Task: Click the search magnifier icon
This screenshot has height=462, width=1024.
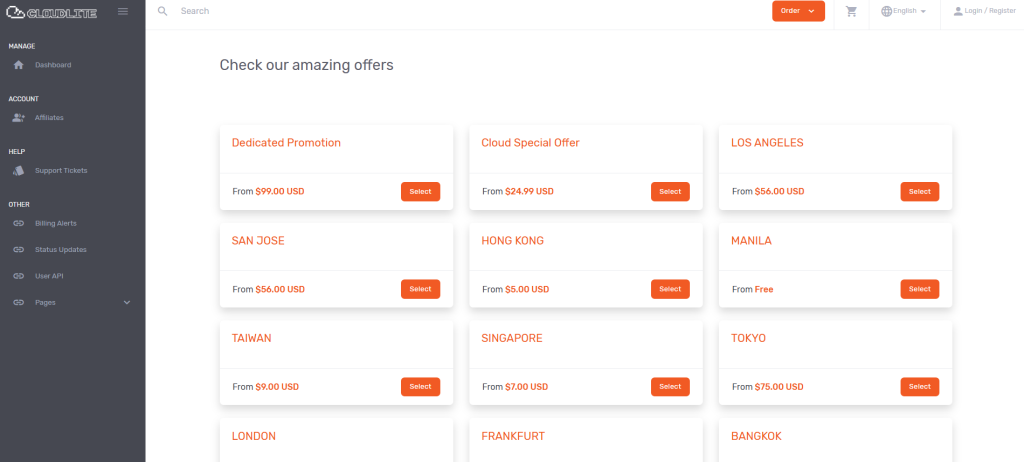Action: (163, 11)
